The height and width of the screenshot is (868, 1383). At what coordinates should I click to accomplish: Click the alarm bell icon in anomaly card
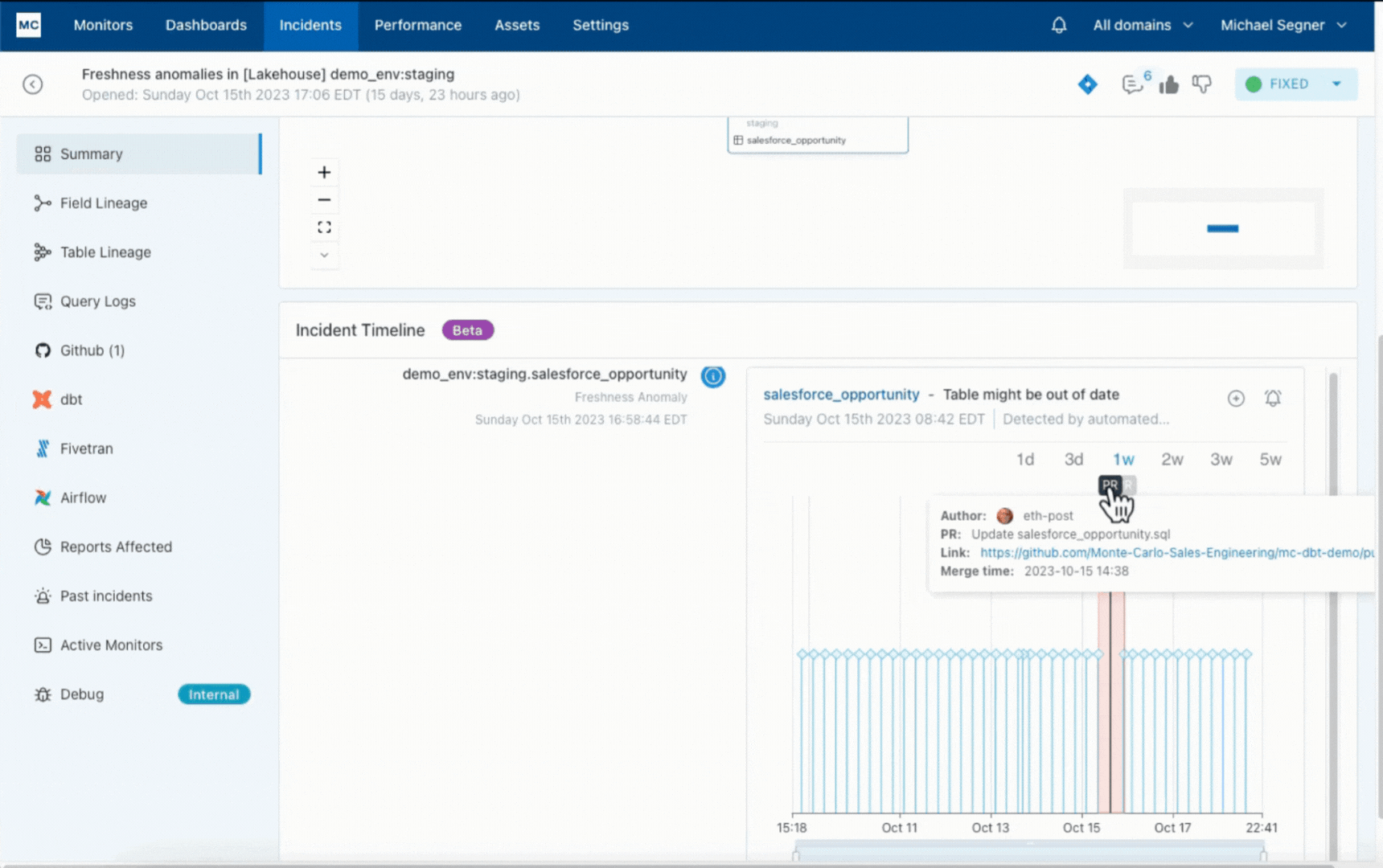(x=1273, y=399)
